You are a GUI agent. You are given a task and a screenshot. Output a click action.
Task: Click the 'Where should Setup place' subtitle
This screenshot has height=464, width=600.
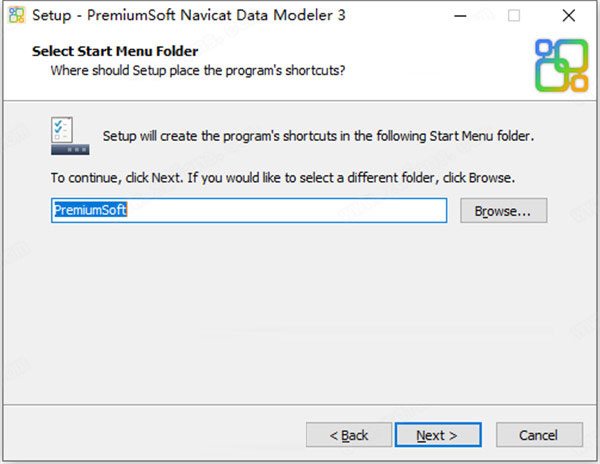[198, 70]
